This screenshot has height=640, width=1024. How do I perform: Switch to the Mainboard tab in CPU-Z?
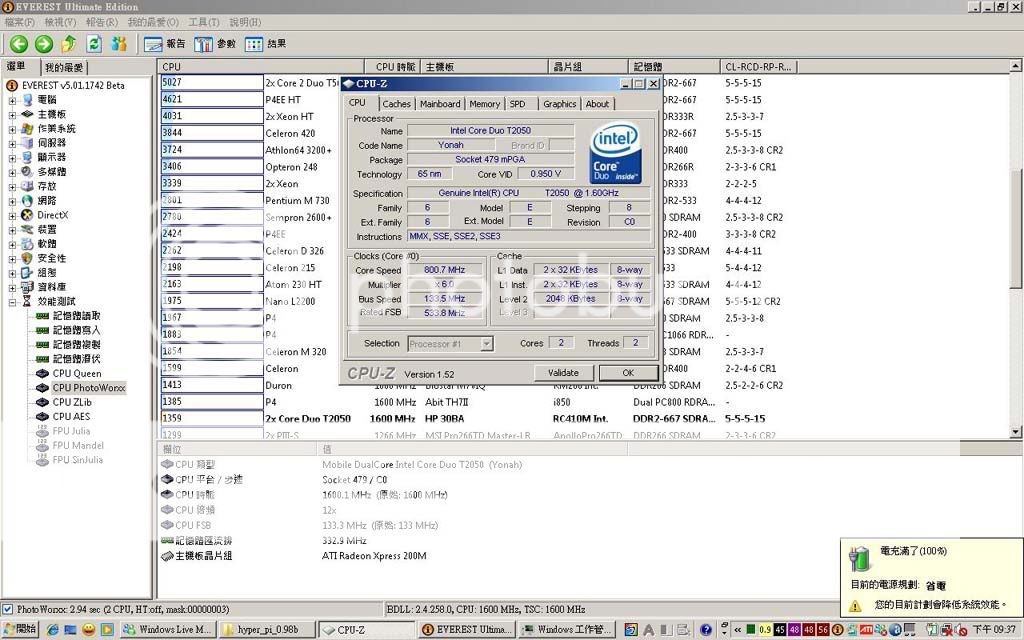(x=440, y=104)
